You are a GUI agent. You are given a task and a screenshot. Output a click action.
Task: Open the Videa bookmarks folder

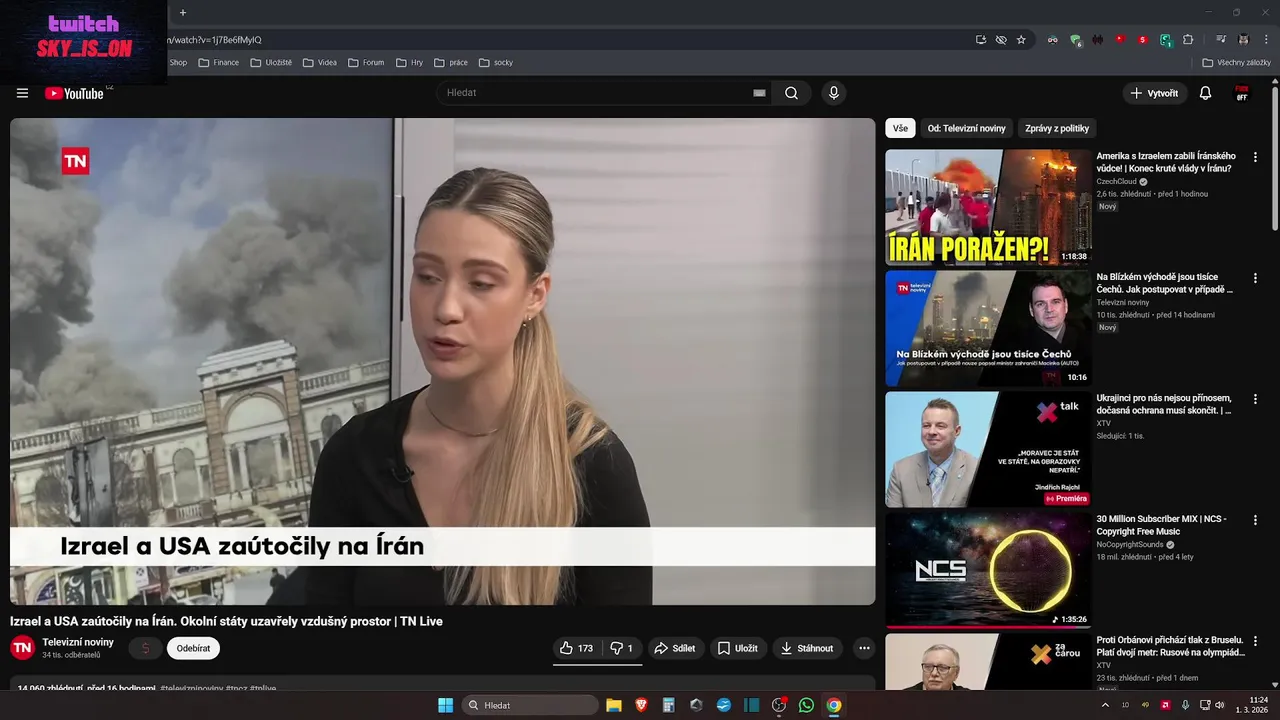click(x=320, y=62)
